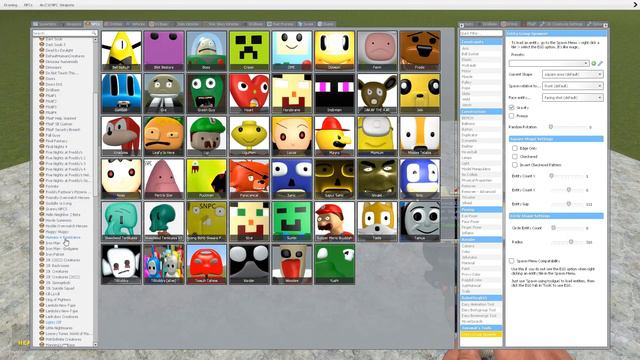The height and width of the screenshot is (360, 640).
Task: Spawn the green Yoshi thumbnail
Action: coord(334,264)
